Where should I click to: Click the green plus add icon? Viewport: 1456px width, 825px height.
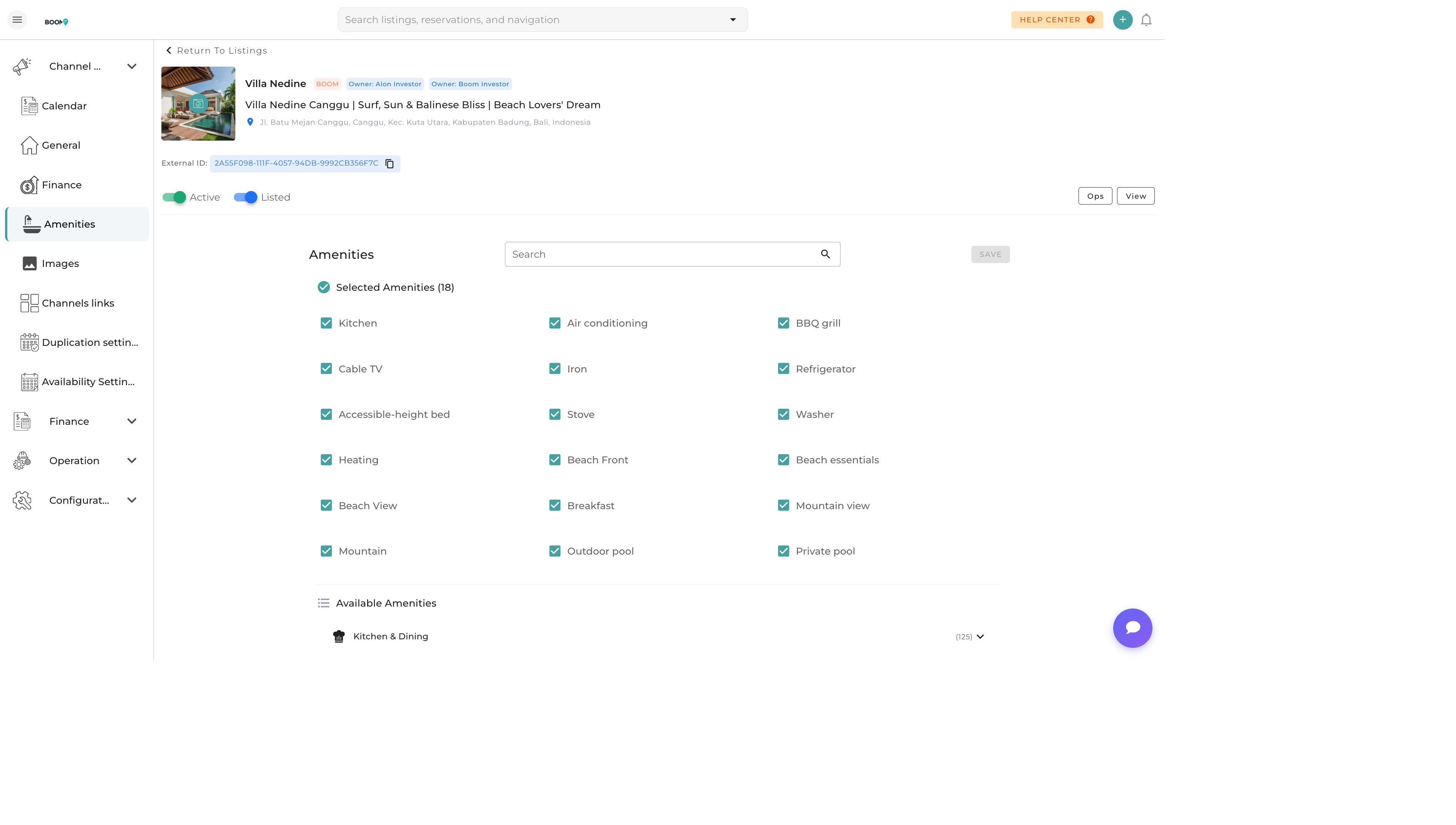tap(1122, 20)
